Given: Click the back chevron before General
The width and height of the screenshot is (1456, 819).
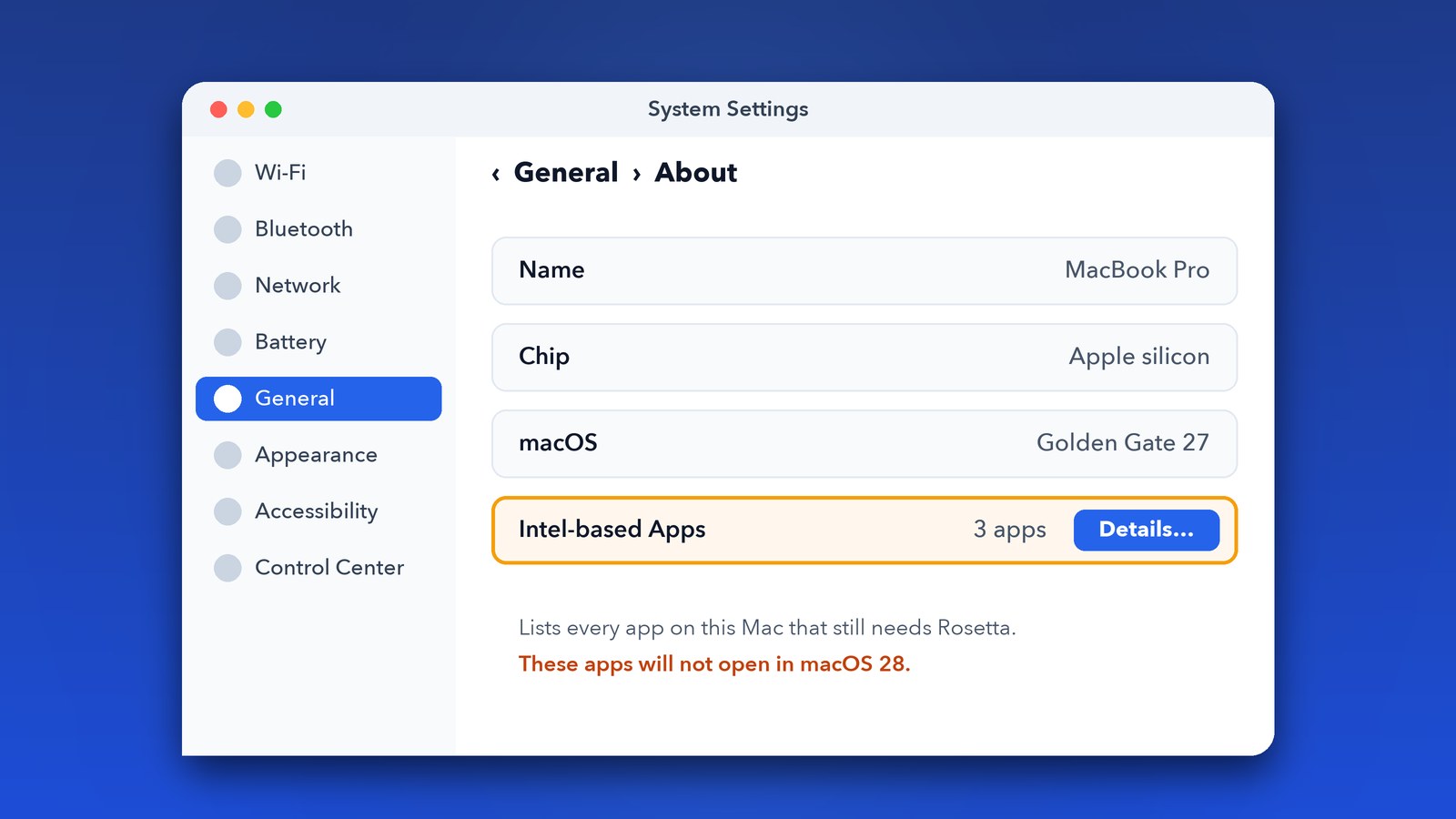Looking at the screenshot, I should 496,174.
